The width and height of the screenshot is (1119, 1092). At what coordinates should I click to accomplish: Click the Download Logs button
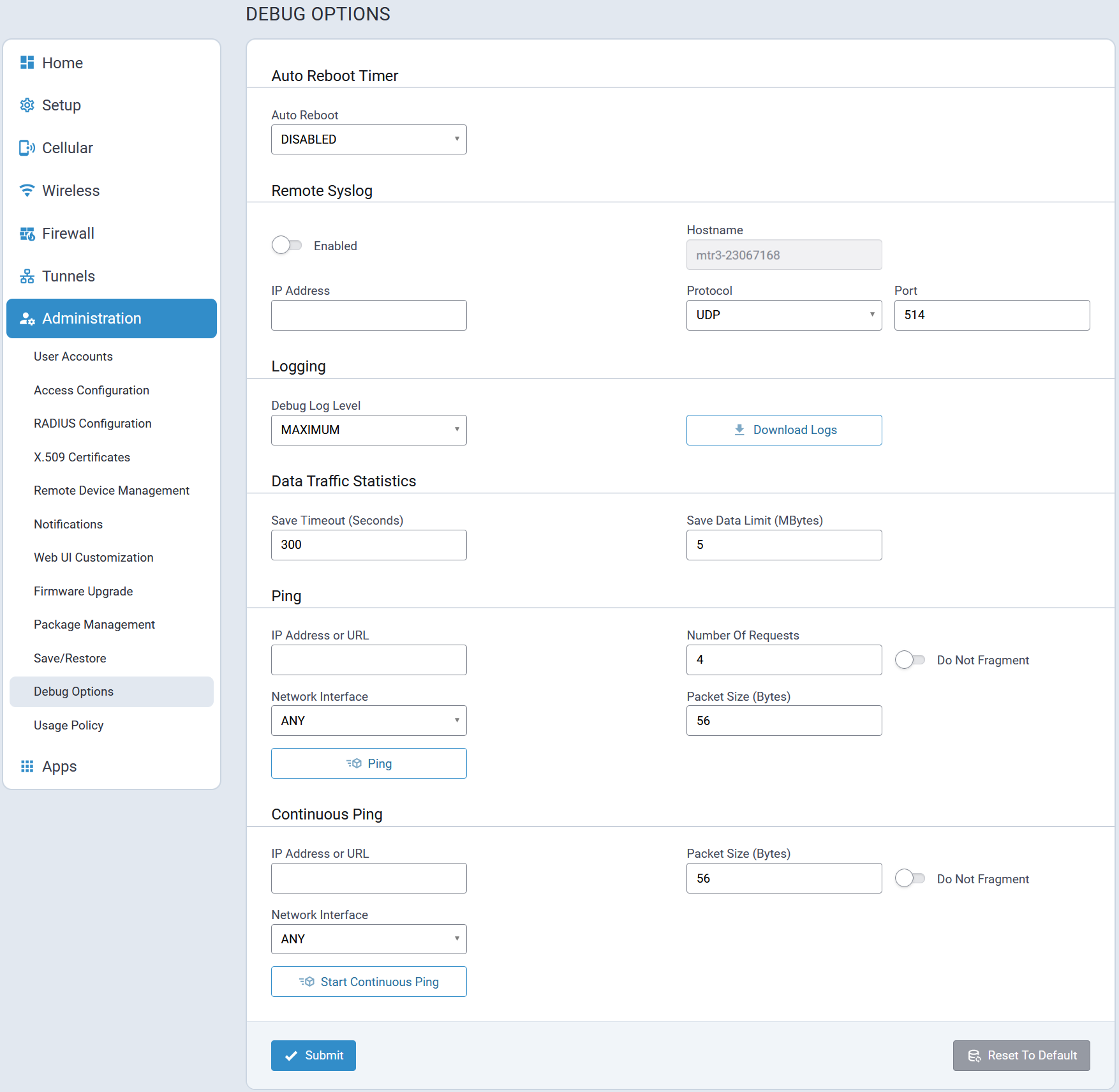click(784, 430)
